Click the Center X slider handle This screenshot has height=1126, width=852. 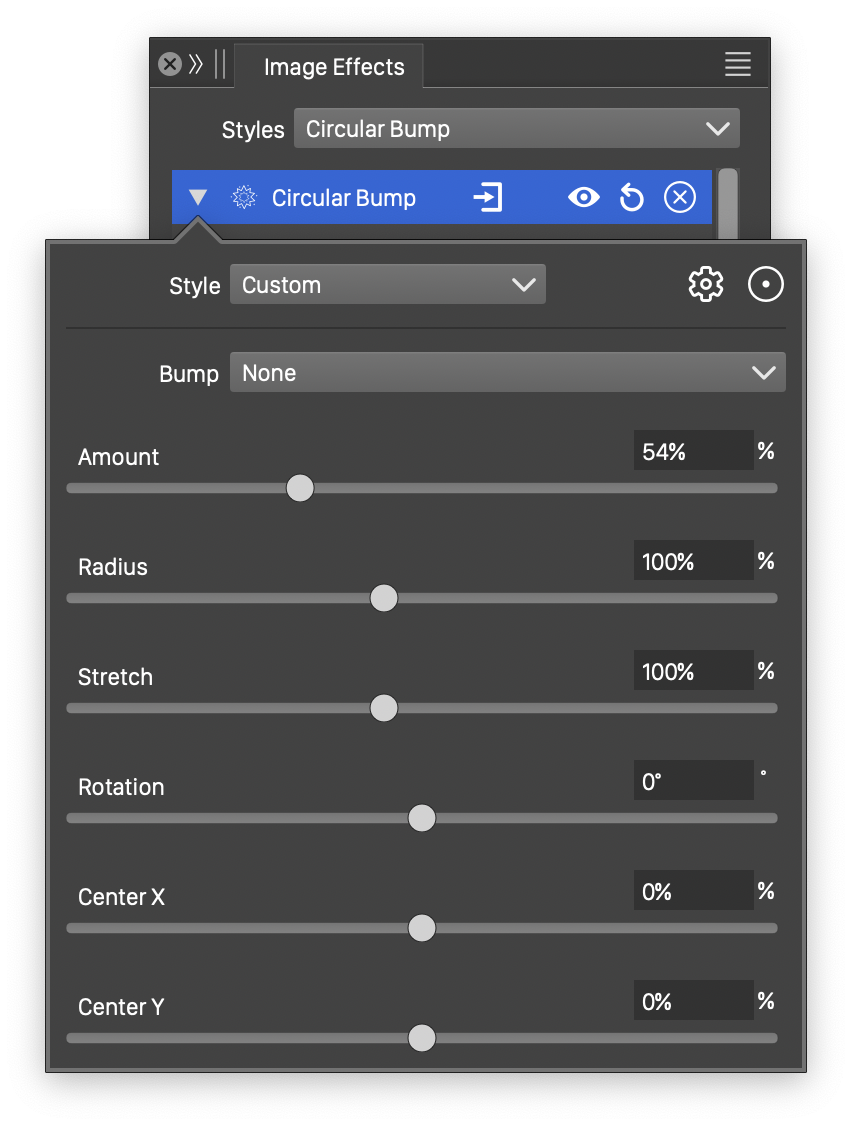[x=422, y=928]
